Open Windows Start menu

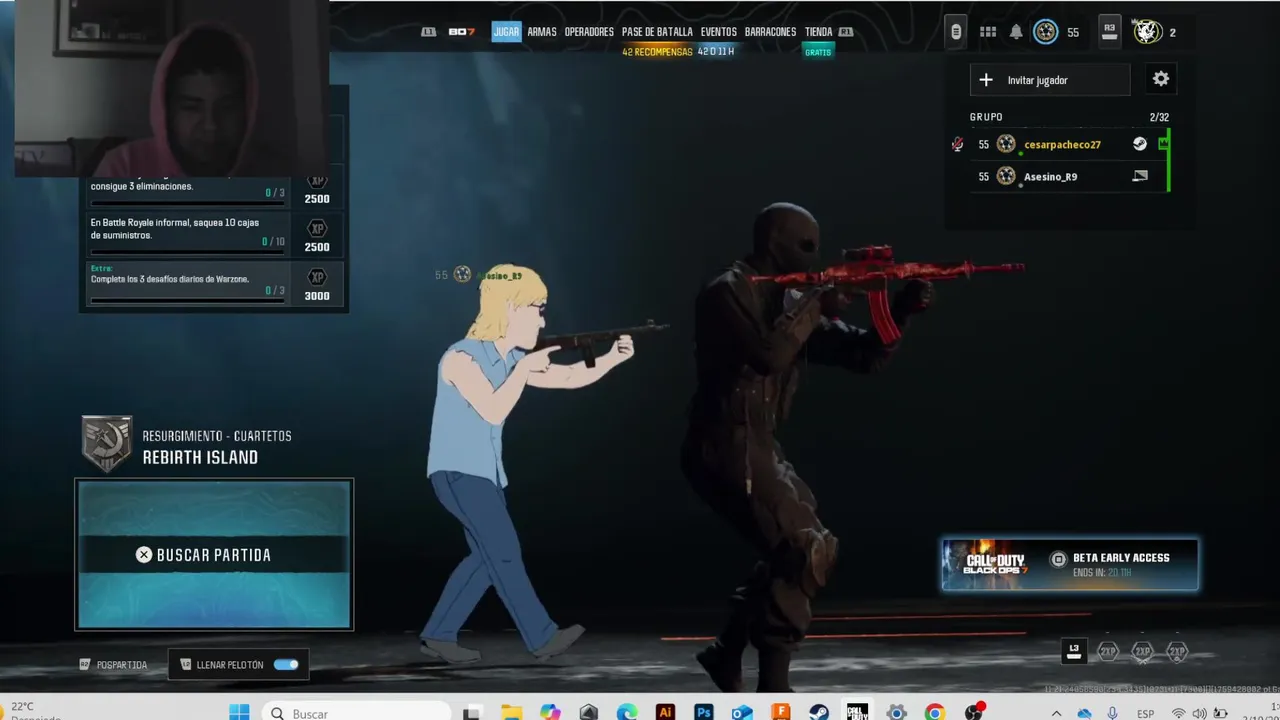(x=239, y=713)
